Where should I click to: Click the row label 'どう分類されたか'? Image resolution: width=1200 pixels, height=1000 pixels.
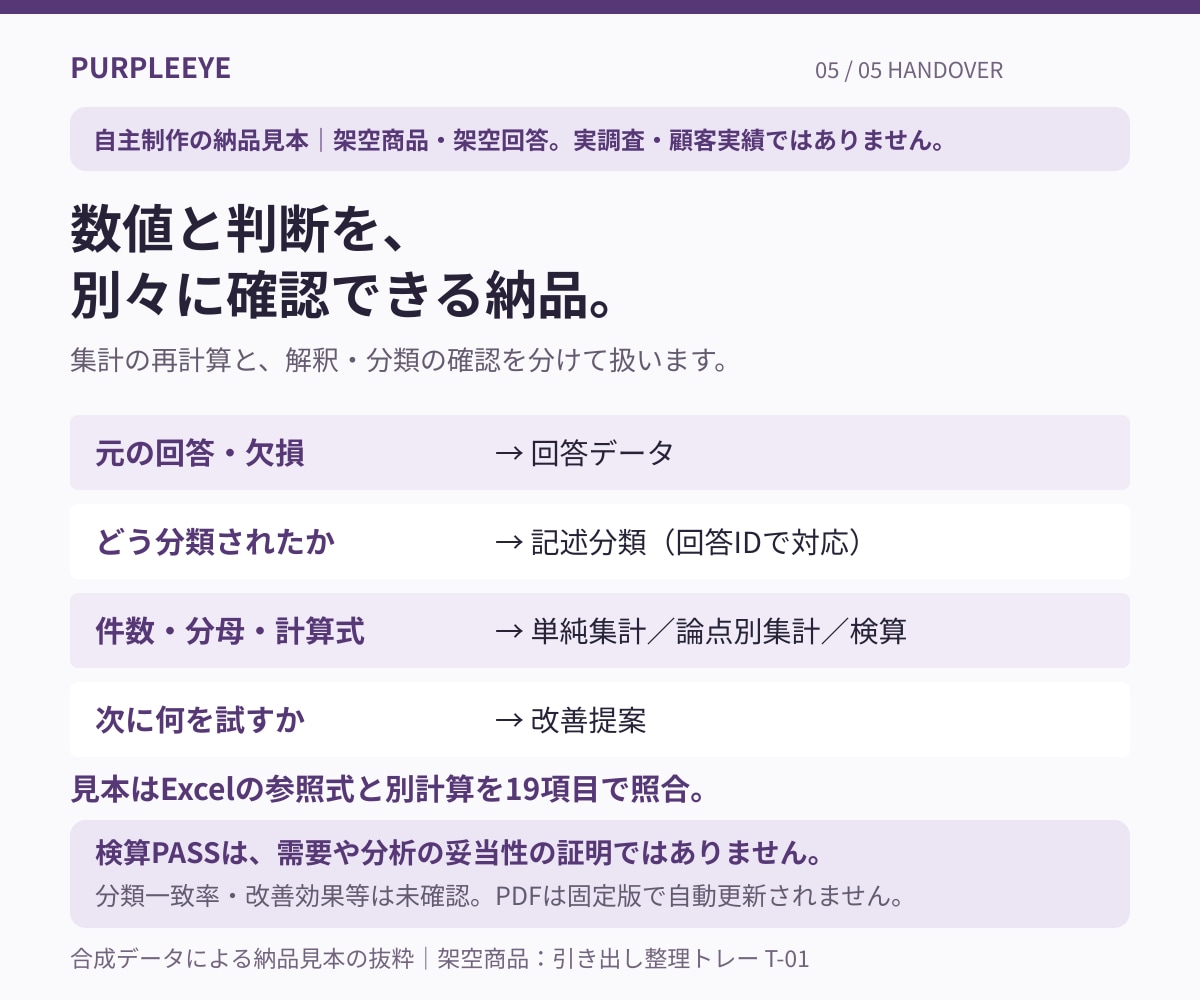(x=215, y=542)
